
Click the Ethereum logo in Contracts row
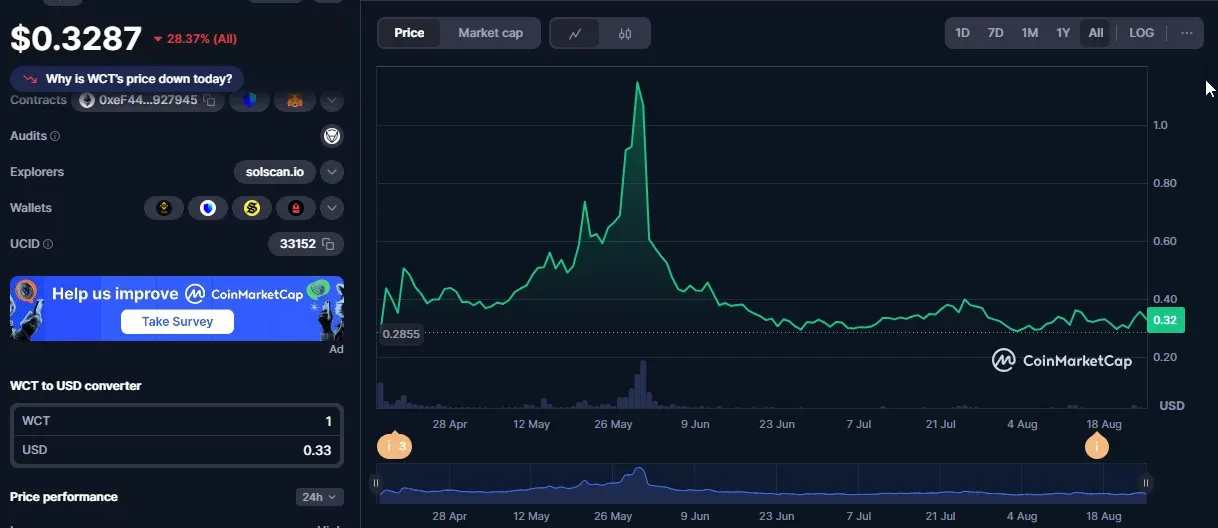click(86, 101)
